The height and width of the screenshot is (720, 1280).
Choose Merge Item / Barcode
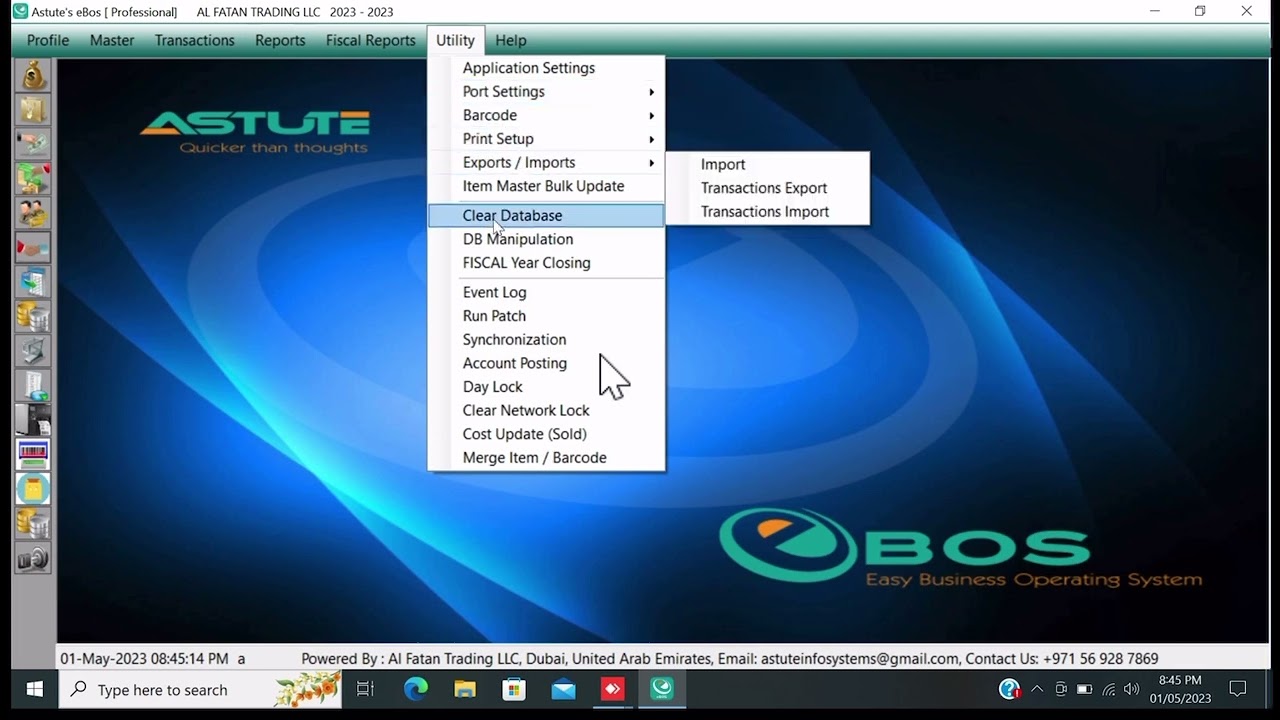[x=546, y=458]
